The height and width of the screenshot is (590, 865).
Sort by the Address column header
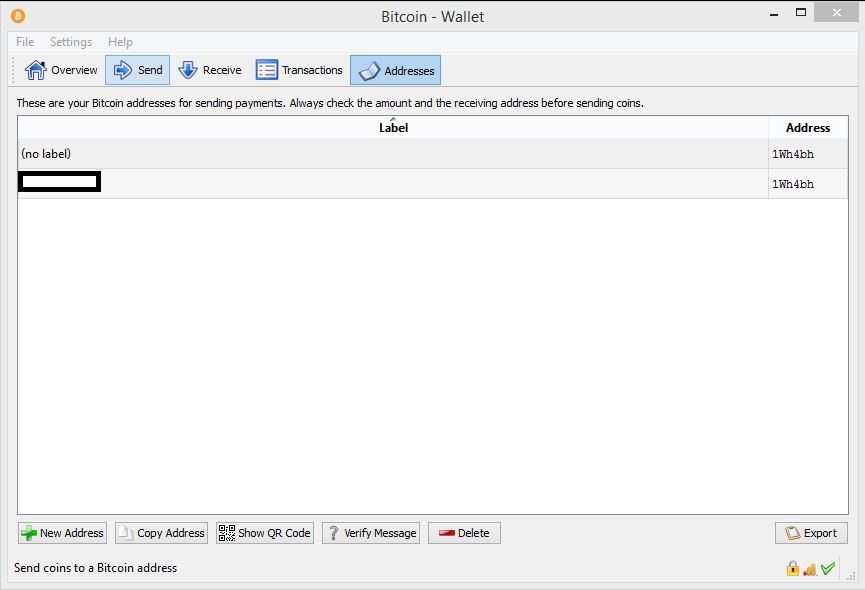(x=808, y=127)
